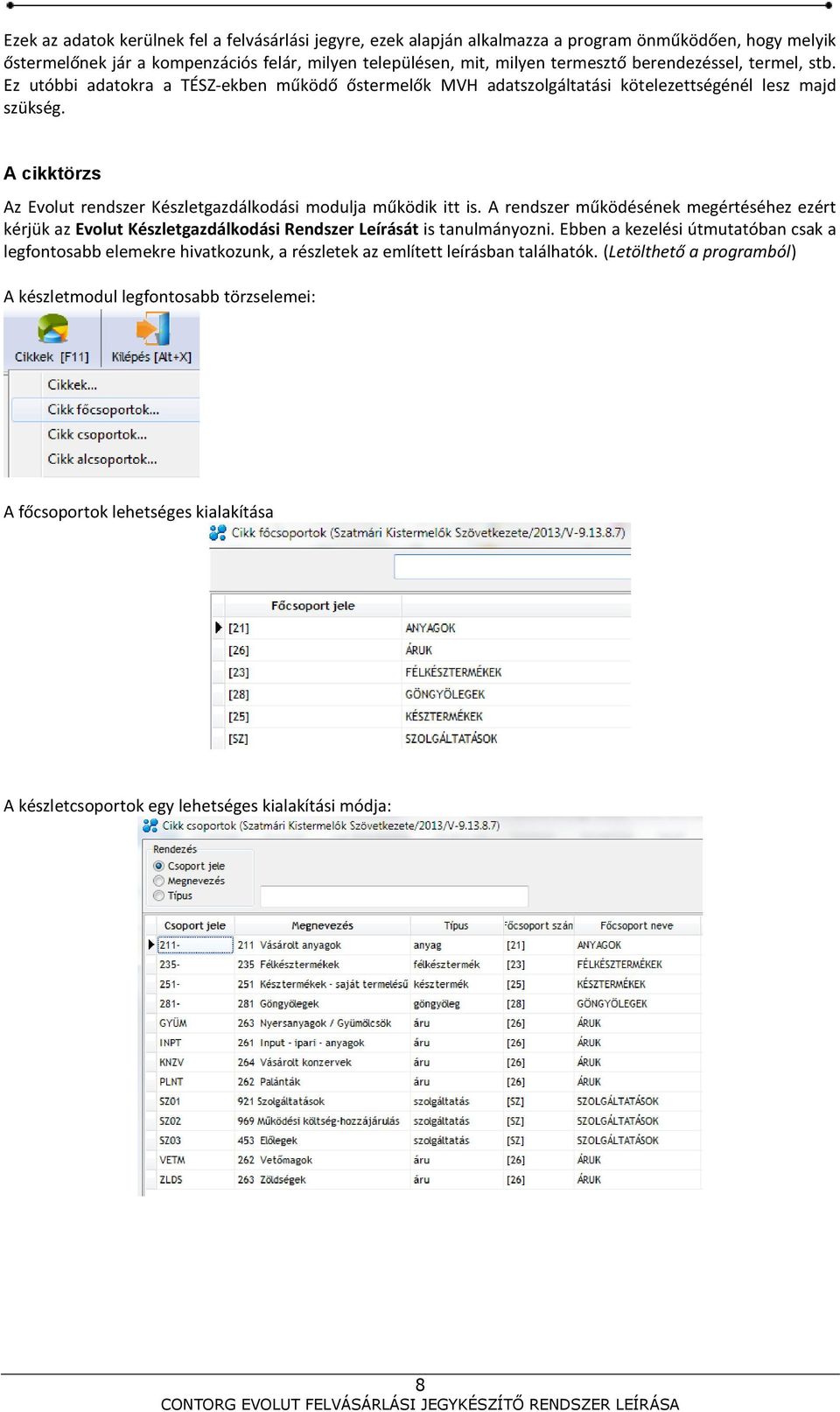Click the Megnevezés column header

tap(322, 925)
